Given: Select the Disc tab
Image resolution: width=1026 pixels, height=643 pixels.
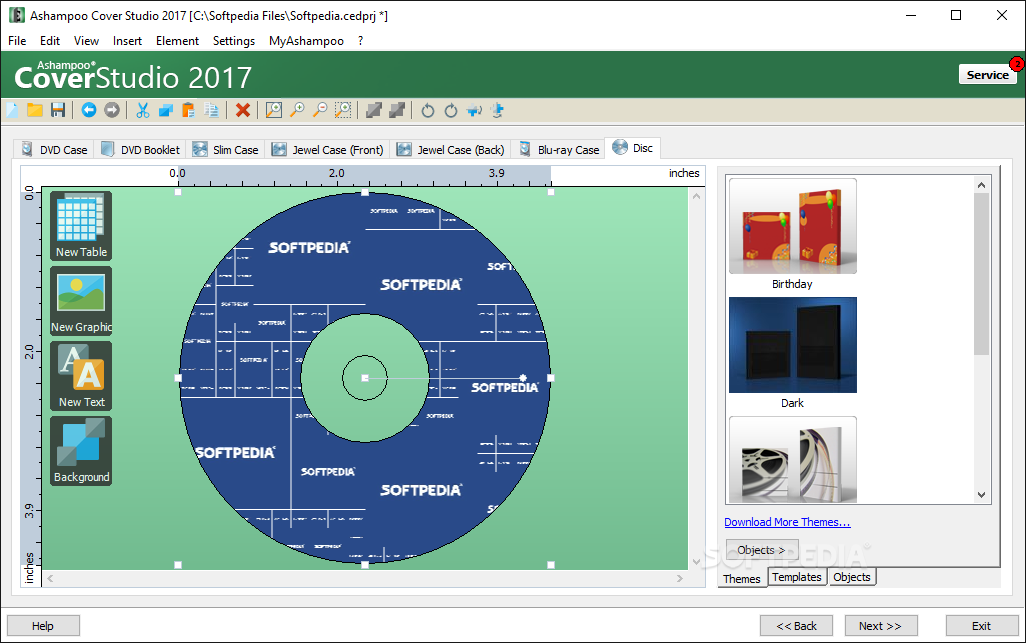Looking at the screenshot, I should pyautogui.click(x=633, y=148).
